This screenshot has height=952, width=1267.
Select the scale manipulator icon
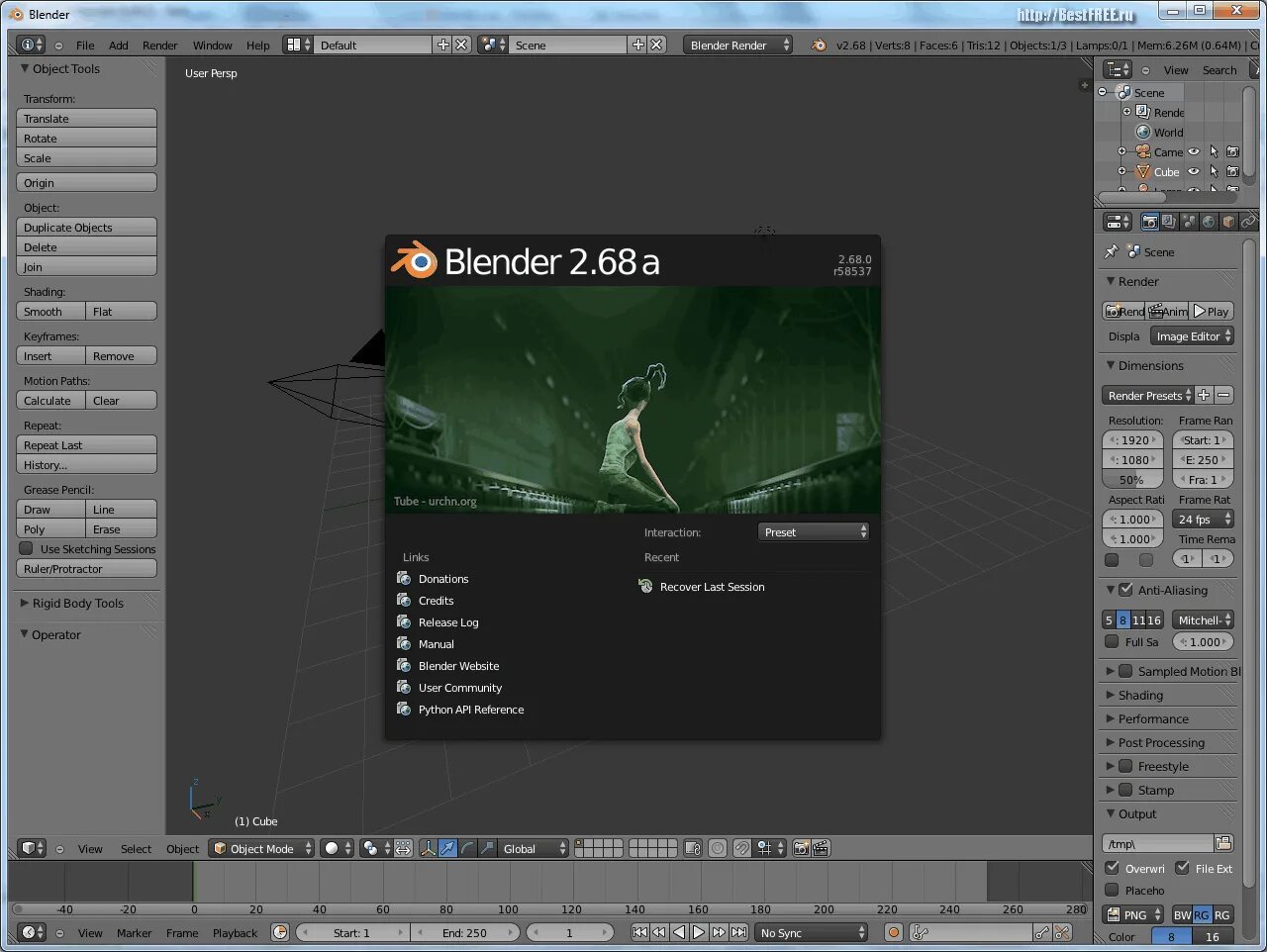pos(487,848)
